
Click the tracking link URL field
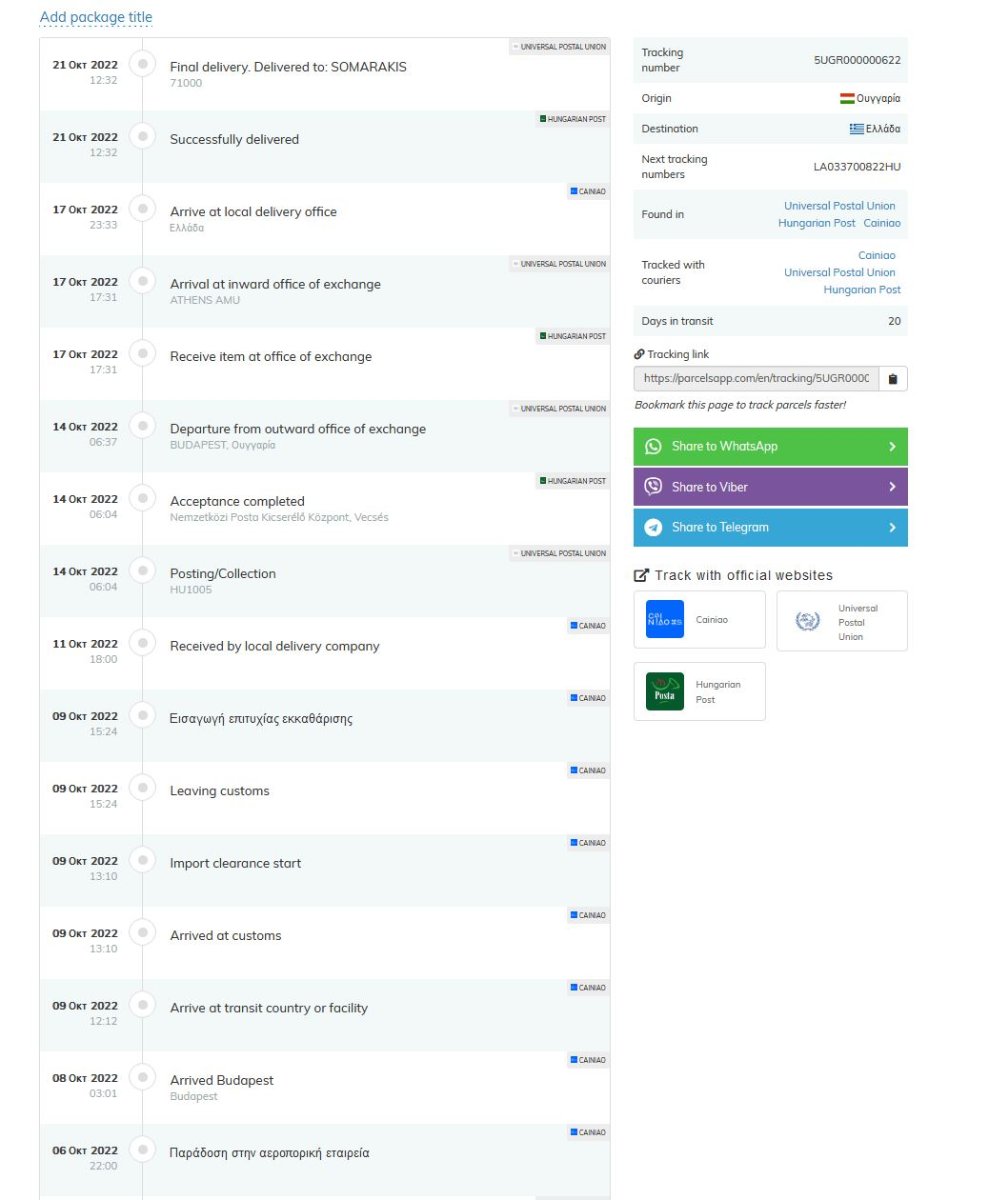click(756, 379)
